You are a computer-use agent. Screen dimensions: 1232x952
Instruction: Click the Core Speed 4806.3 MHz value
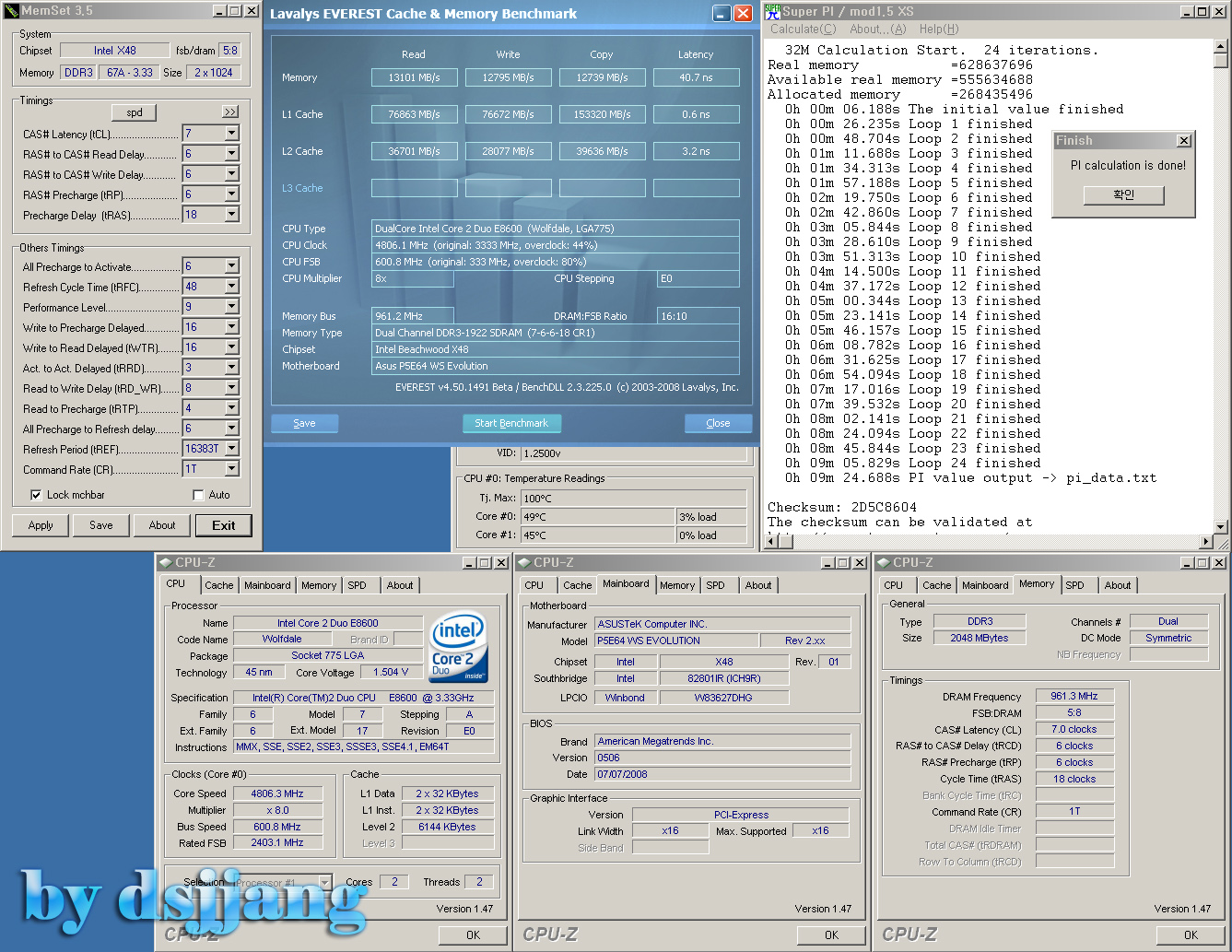tap(277, 793)
